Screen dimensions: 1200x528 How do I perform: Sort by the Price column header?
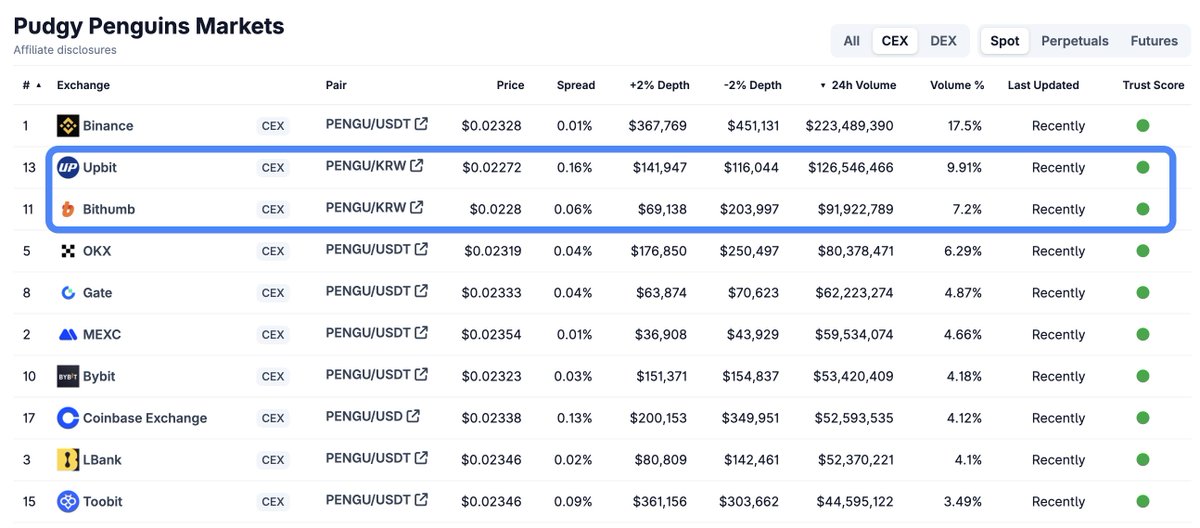click(x=510, y=85)
